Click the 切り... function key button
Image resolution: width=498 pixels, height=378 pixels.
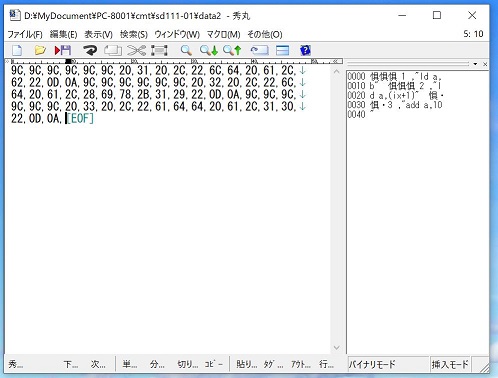pos(188,364)
